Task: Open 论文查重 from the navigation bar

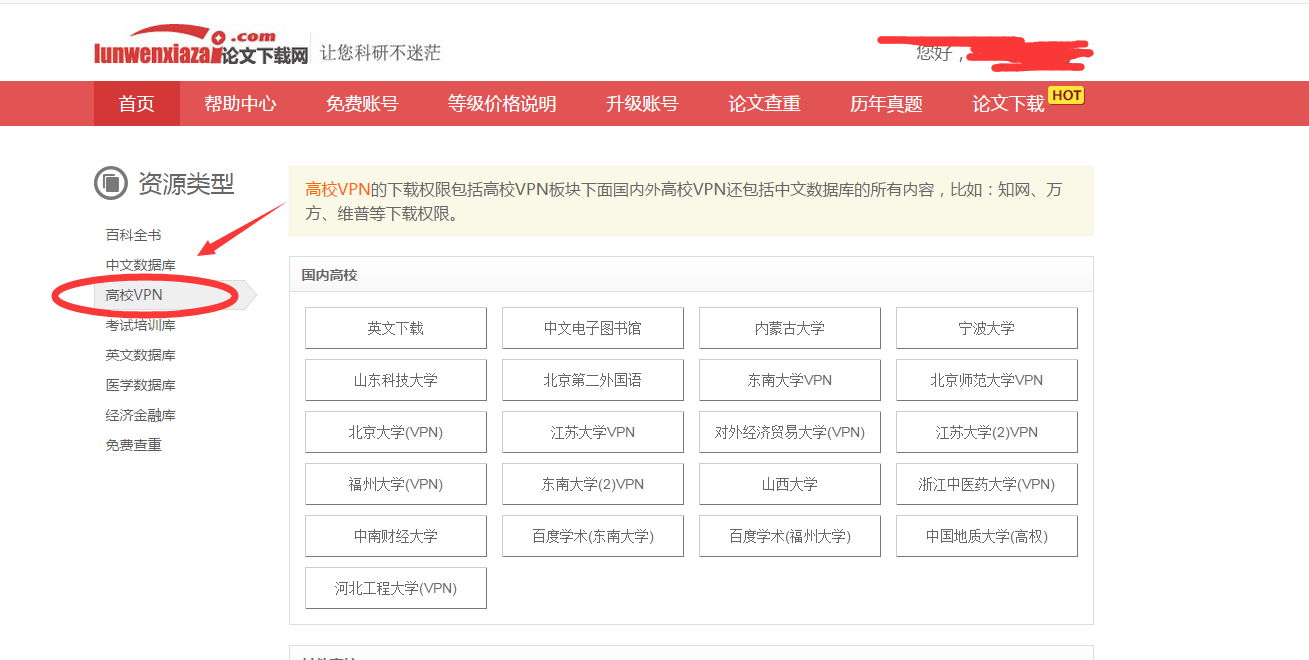Action: point(764,104)
